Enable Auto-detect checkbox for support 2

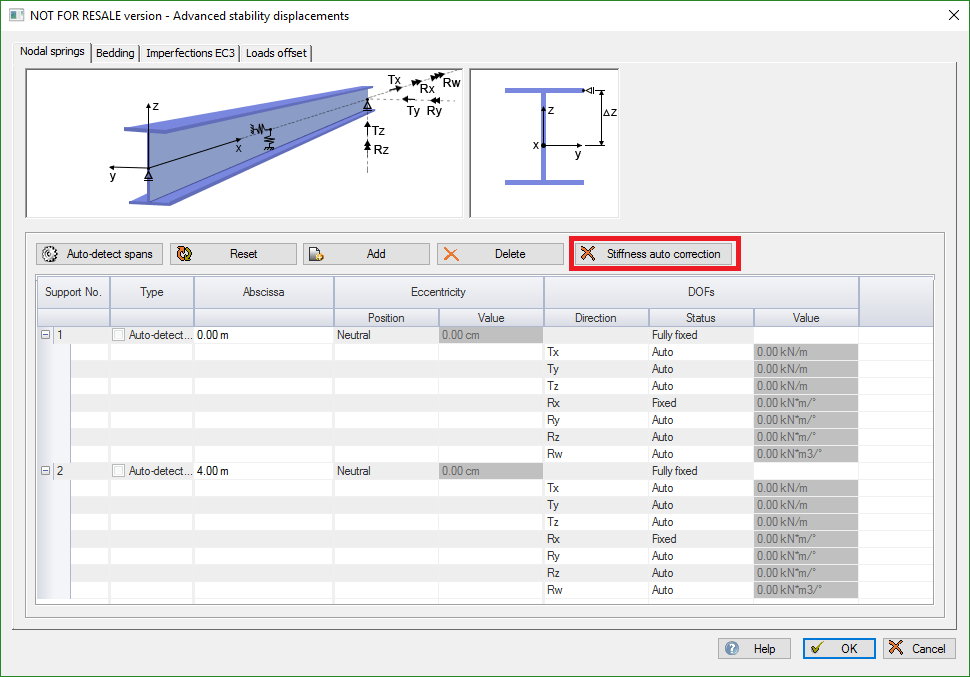(x=119, y=471)
